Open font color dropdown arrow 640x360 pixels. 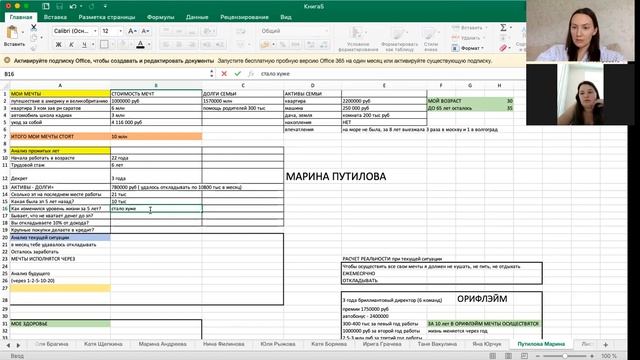[149, 44]
